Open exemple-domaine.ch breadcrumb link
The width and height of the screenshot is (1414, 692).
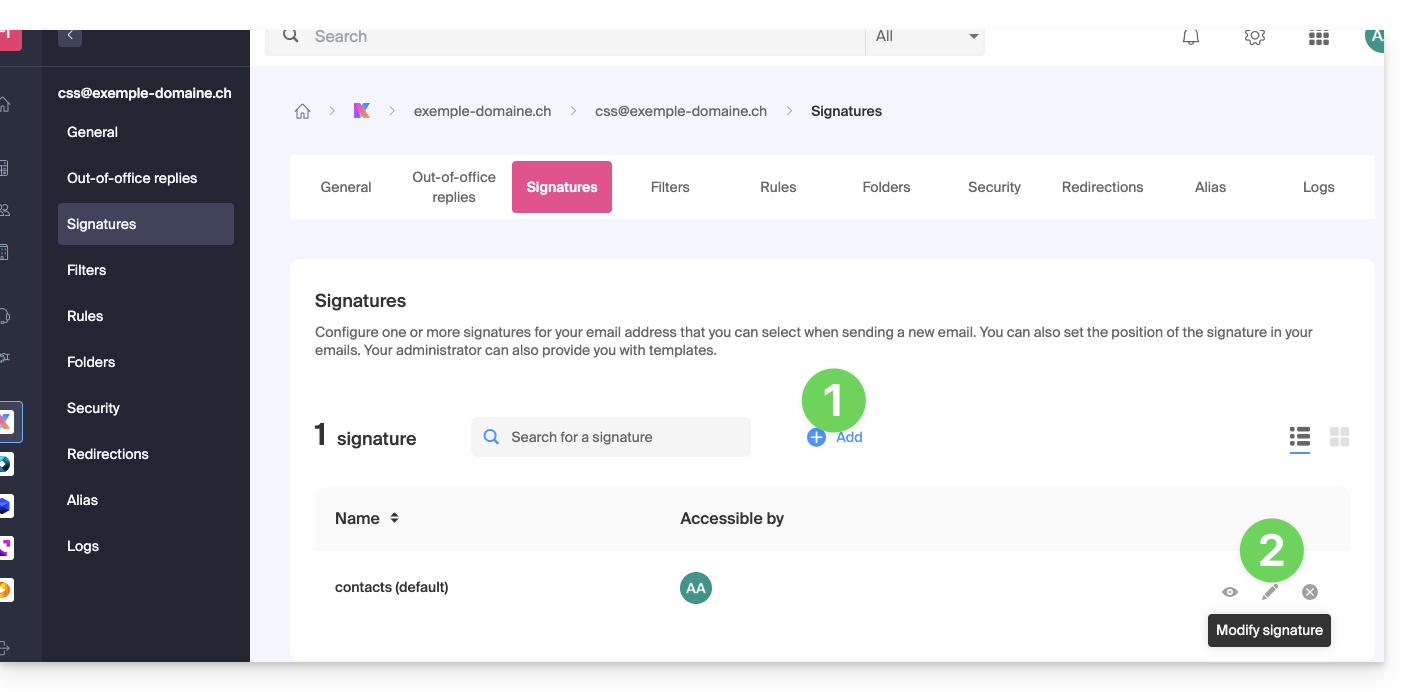(x=482, y=111)
